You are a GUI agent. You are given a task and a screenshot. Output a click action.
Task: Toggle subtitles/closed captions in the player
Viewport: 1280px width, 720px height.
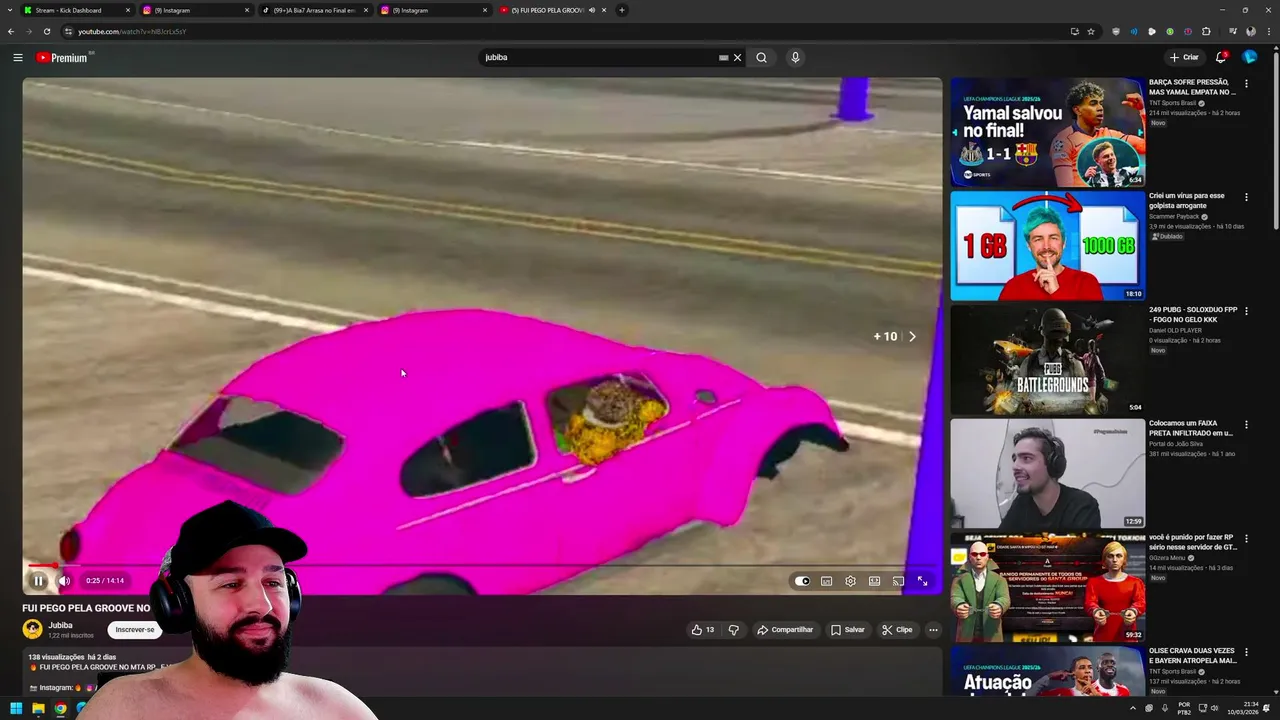tap(826, 581)
